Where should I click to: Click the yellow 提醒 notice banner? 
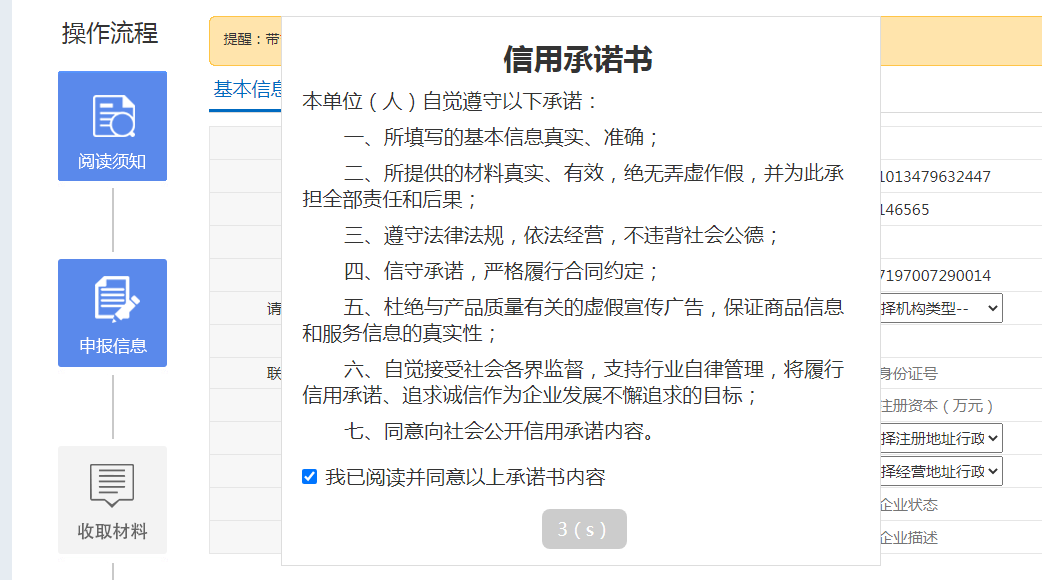pyautogui.click(x=245, y=40)
